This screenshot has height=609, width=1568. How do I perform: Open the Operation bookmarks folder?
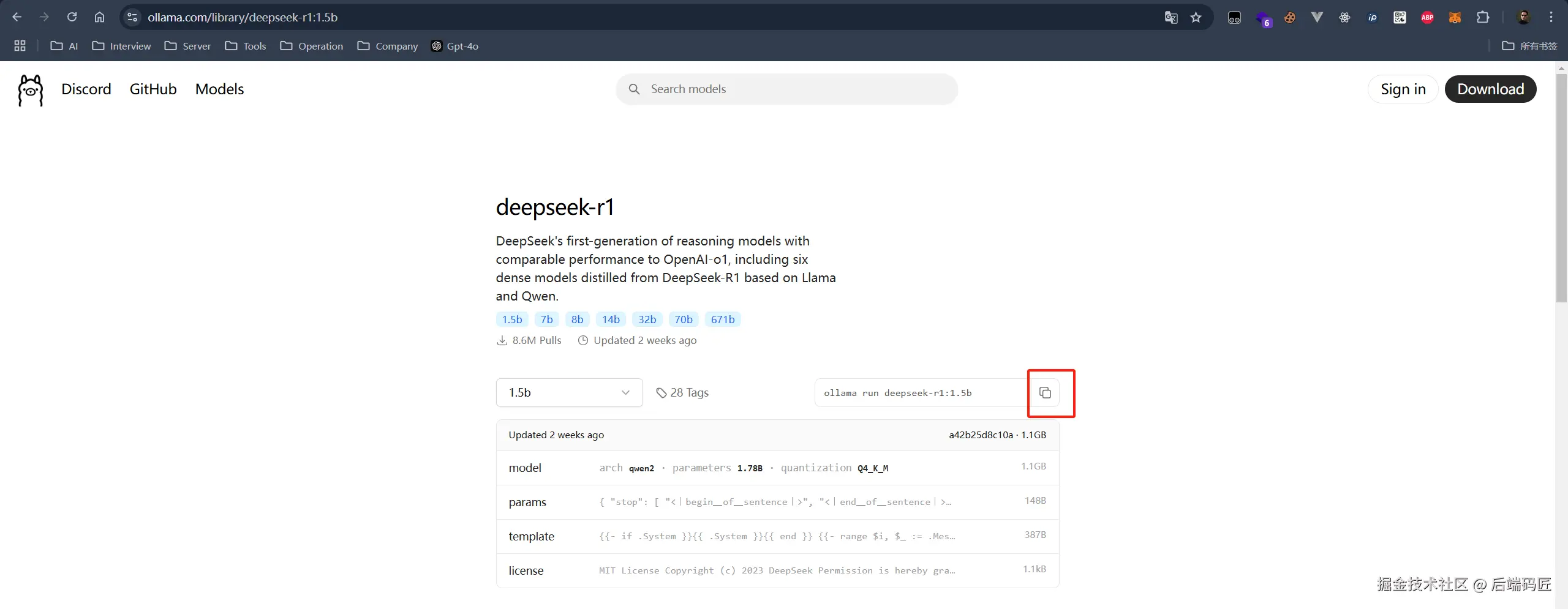click(311, 46)
